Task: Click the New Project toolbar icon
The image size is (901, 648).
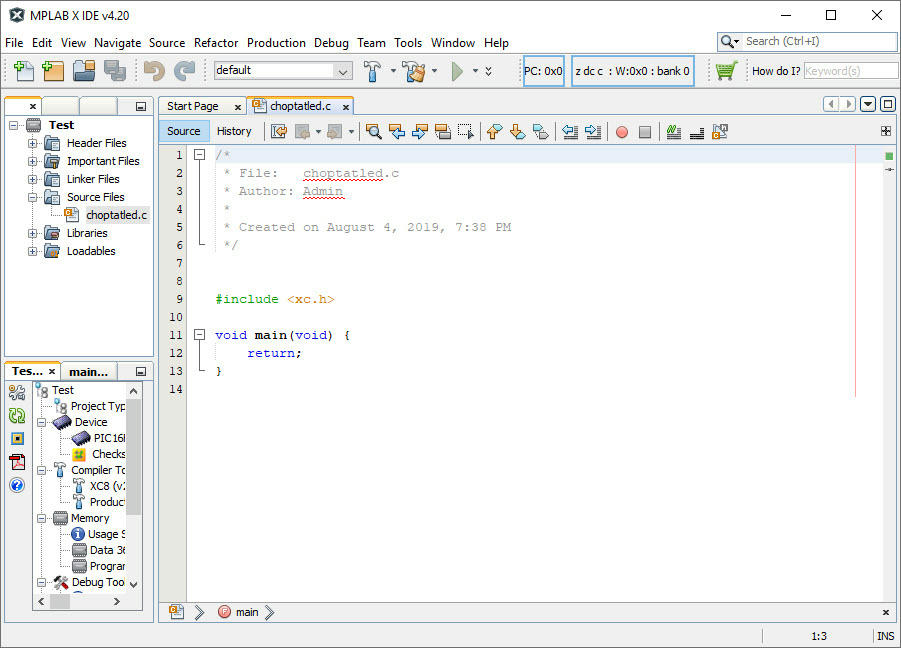Action: (x=53, y=71)
